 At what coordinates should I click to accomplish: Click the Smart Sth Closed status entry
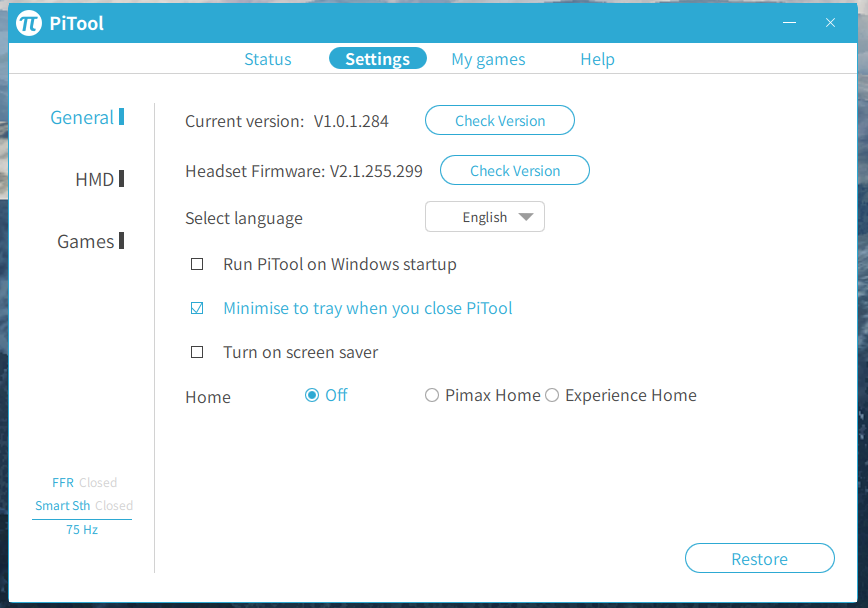[x=84, y=506]
